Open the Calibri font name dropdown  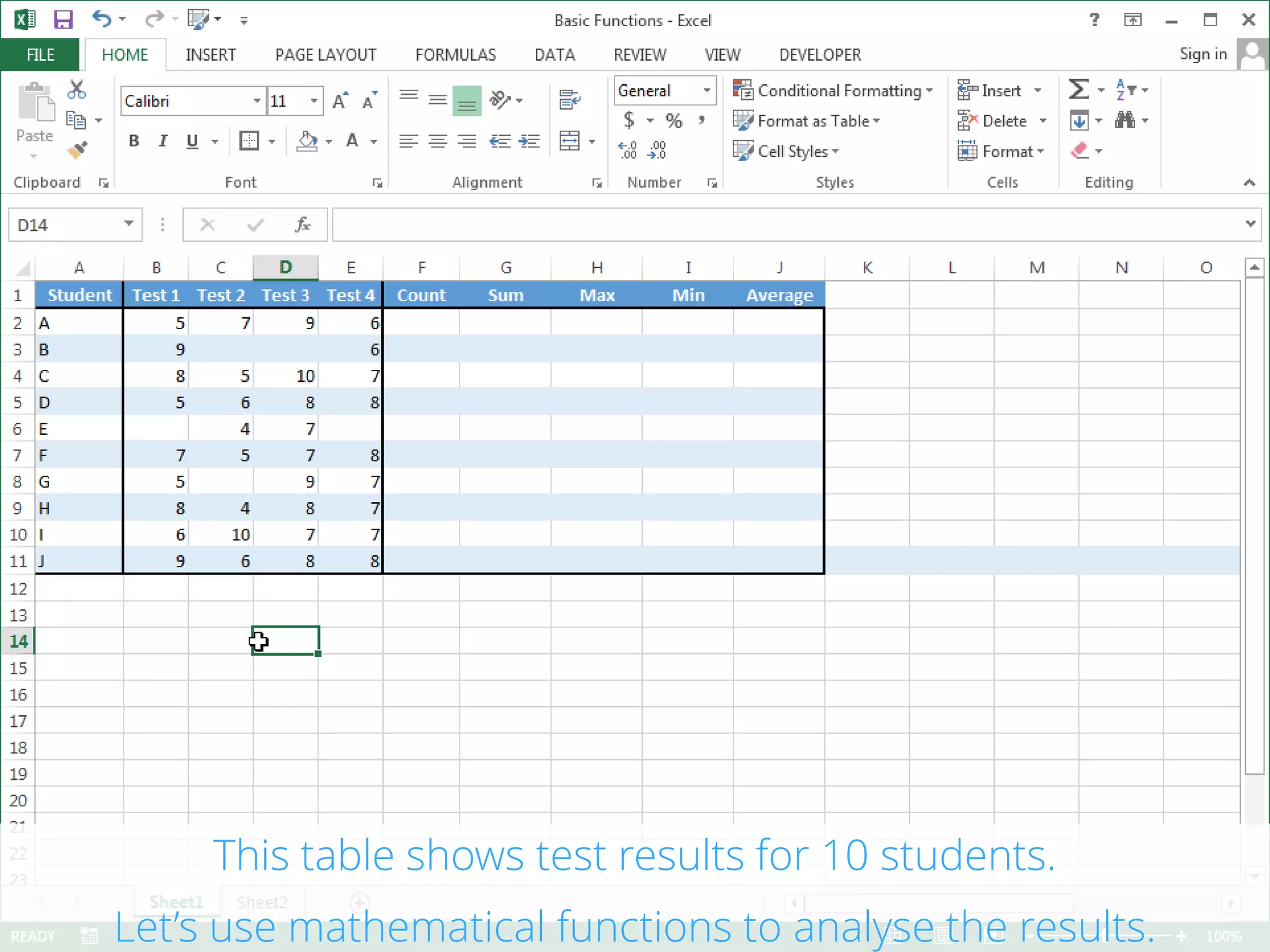pyautogui.click(x=257, y=101)
